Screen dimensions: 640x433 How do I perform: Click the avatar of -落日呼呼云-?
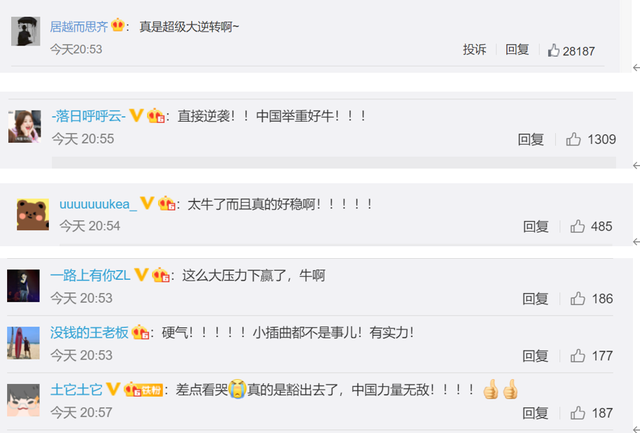24,126
